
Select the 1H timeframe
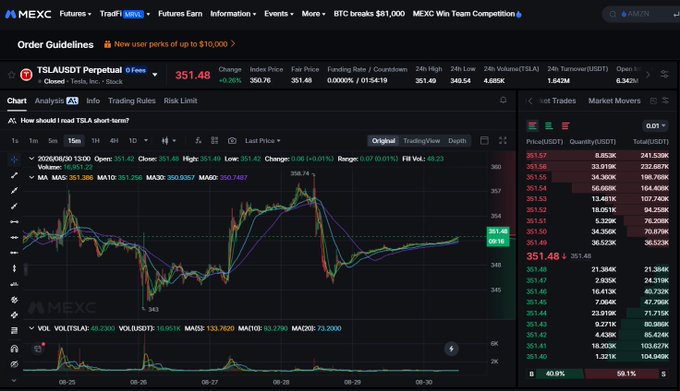click(95, 140)
